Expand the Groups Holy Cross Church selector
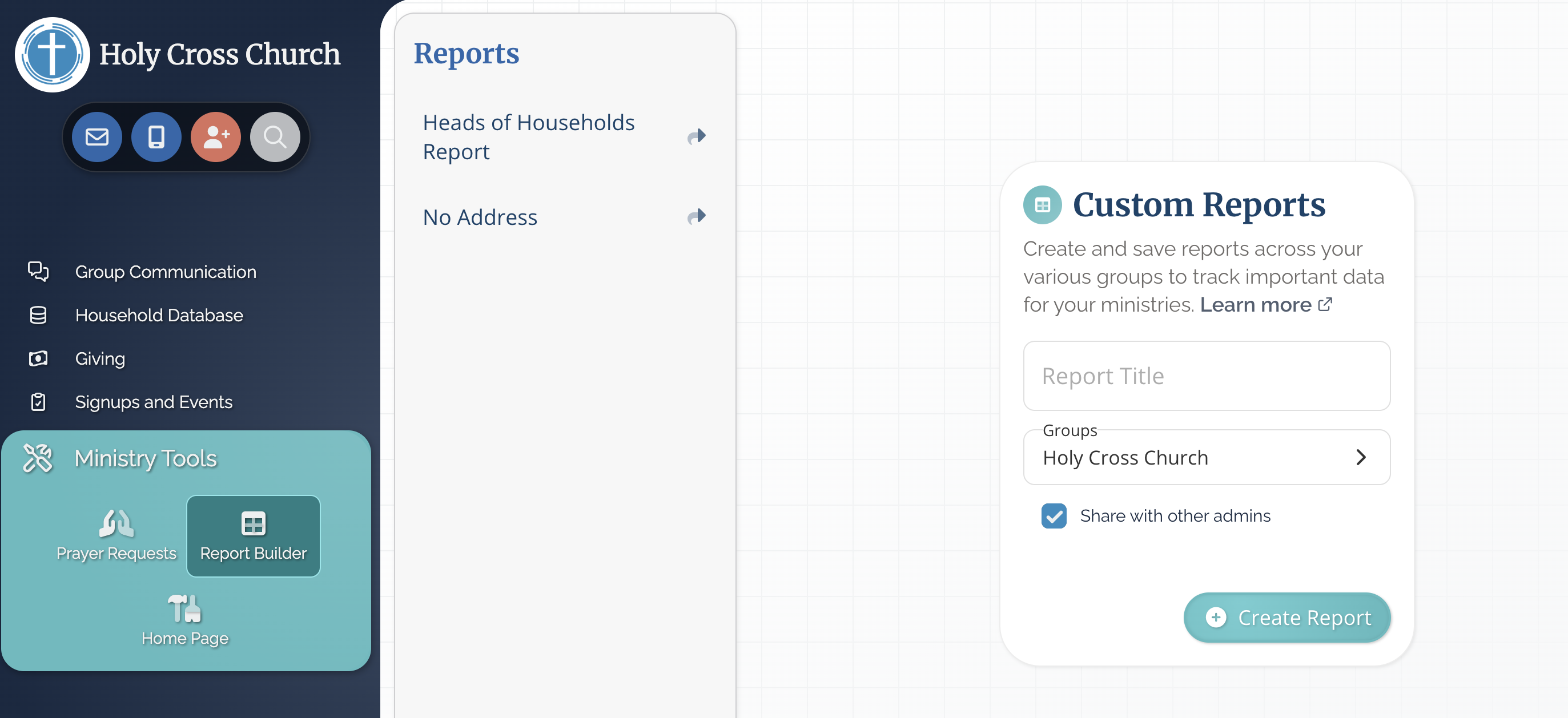 point(1206,458)
